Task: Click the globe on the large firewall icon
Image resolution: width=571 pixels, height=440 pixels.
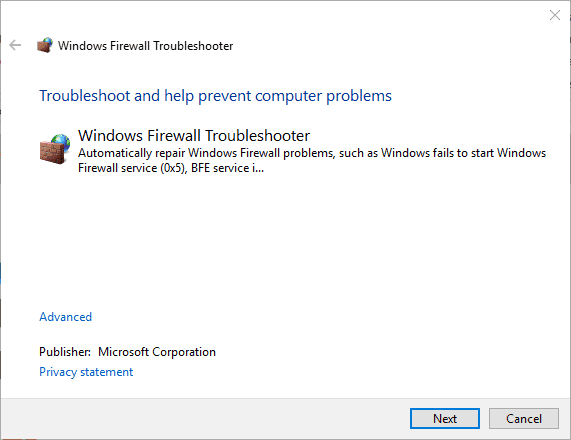Action: (x=61, y=141)
